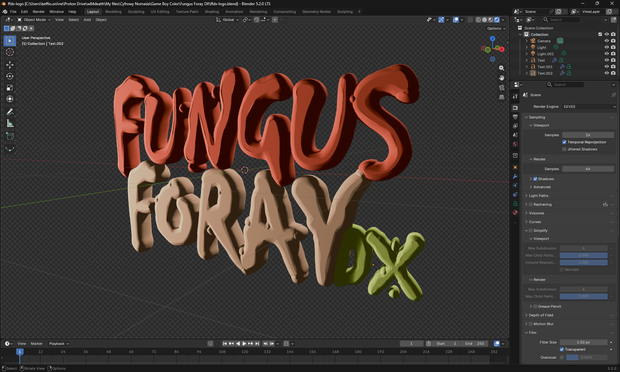The image size is (620, 372).
Task: Open the Render Engine dropdown
Action: pos(589,107)
